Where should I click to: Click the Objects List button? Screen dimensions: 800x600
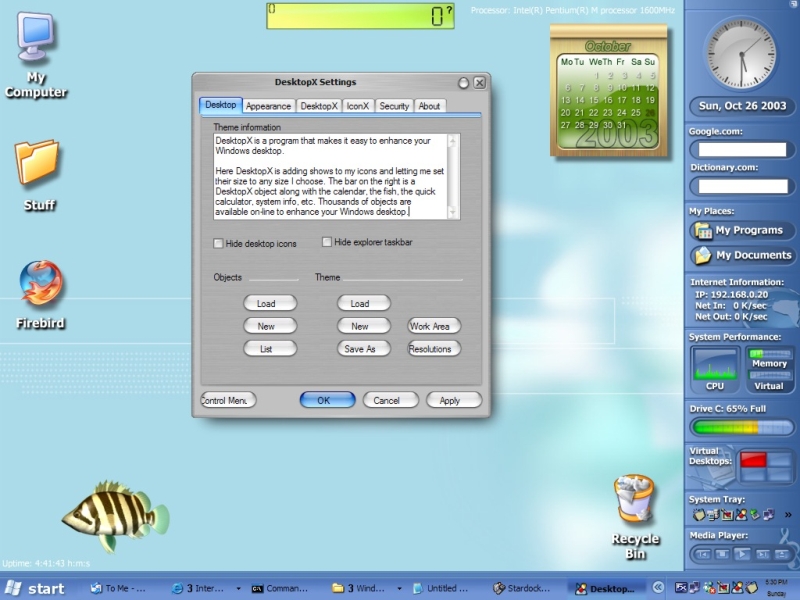point(270,349)
